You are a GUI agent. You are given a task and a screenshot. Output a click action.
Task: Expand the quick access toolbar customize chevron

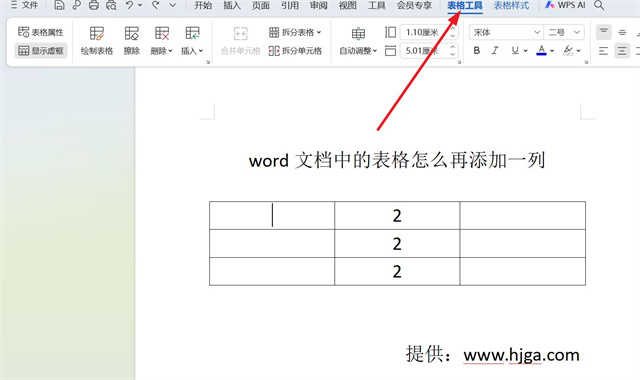(x=173, y=5)
